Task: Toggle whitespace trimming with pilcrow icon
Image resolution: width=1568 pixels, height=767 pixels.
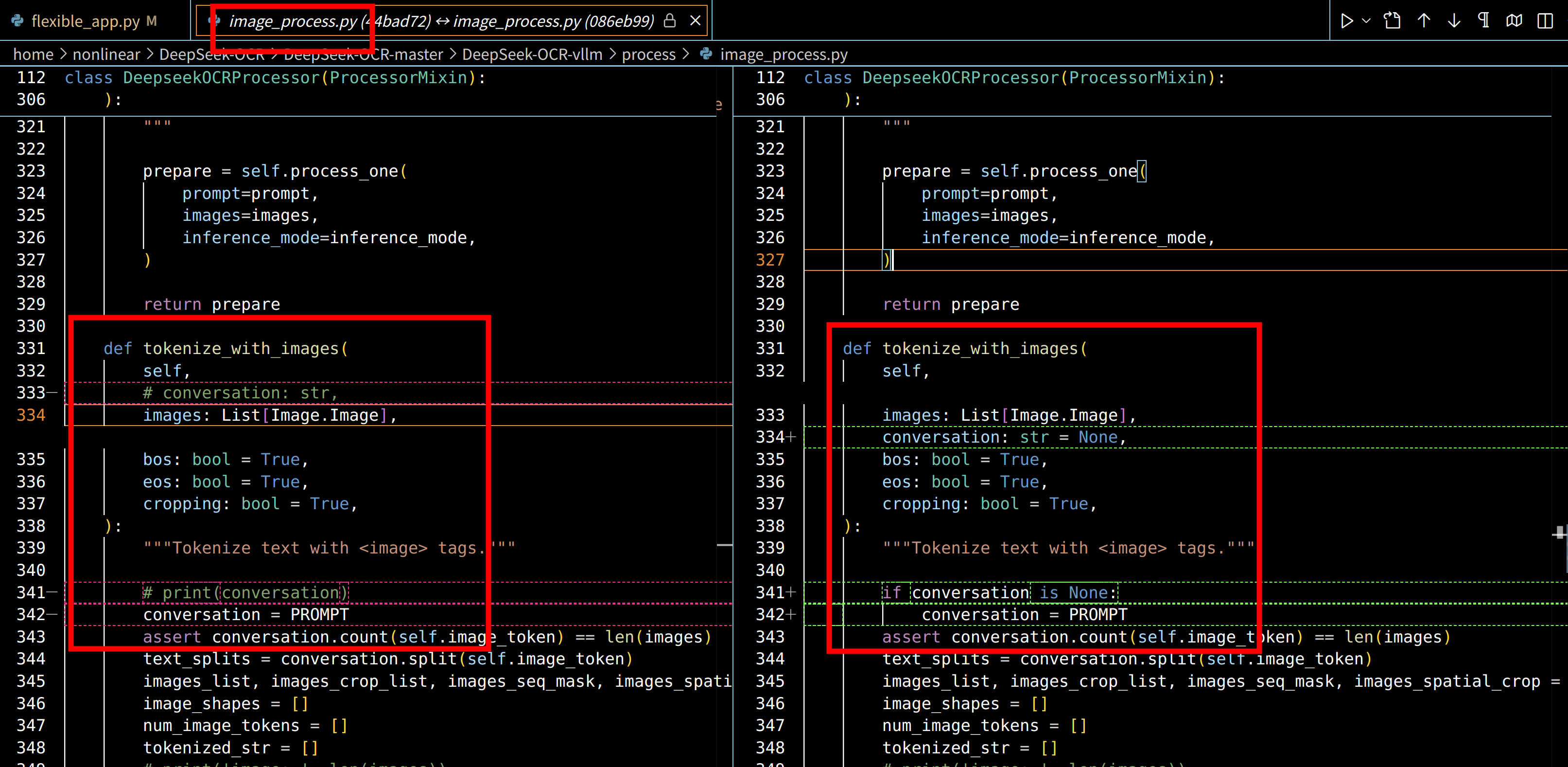Action: (x=1484, y=21)
